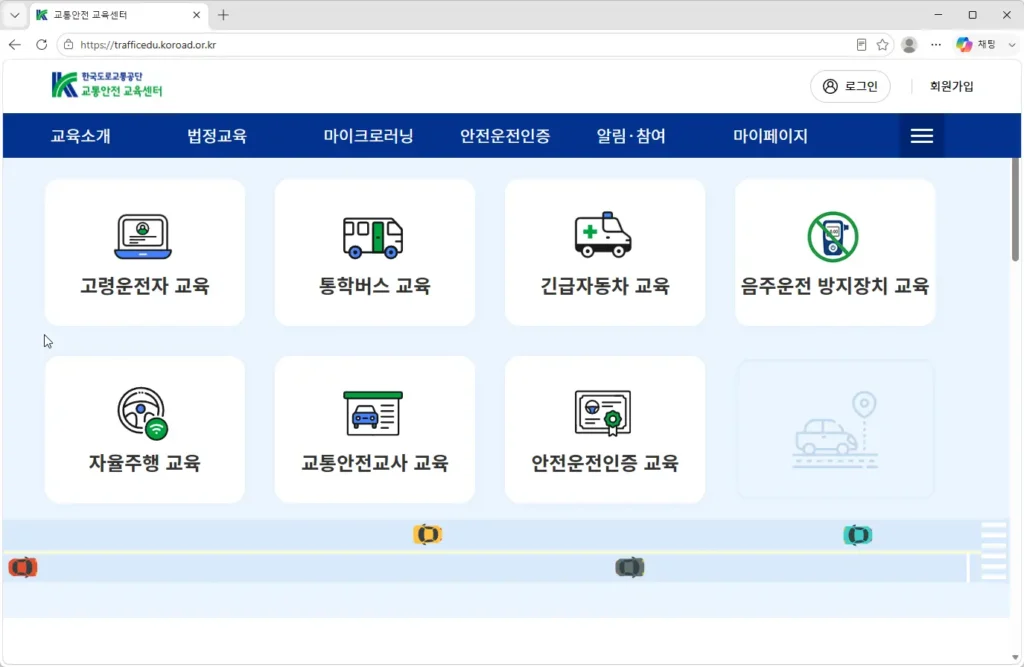Open the 법정교육 menu
The image size is (1024, 667).
point(217,136)
